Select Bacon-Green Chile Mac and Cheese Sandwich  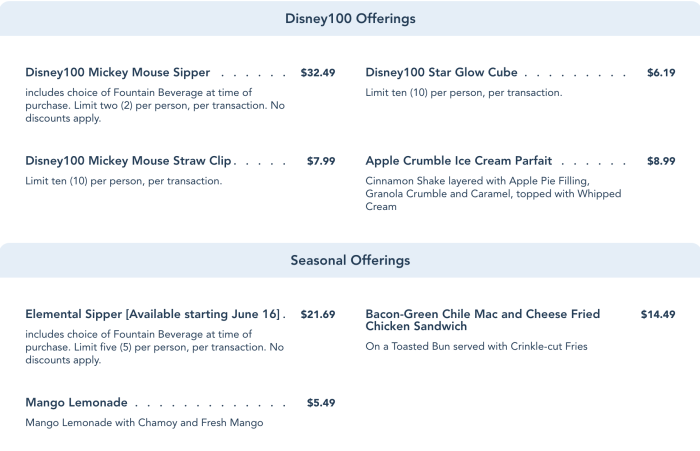pyautogui.click(x=483, y=320)
